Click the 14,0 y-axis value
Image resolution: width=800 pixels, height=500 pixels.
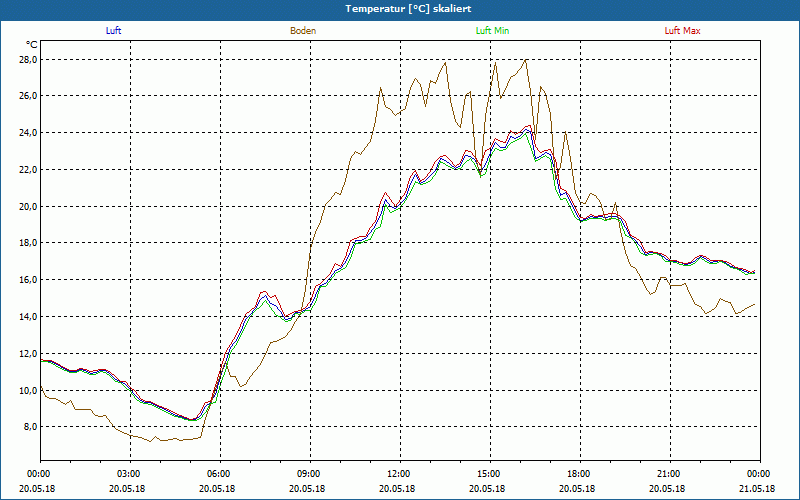(x=29, y=316)
